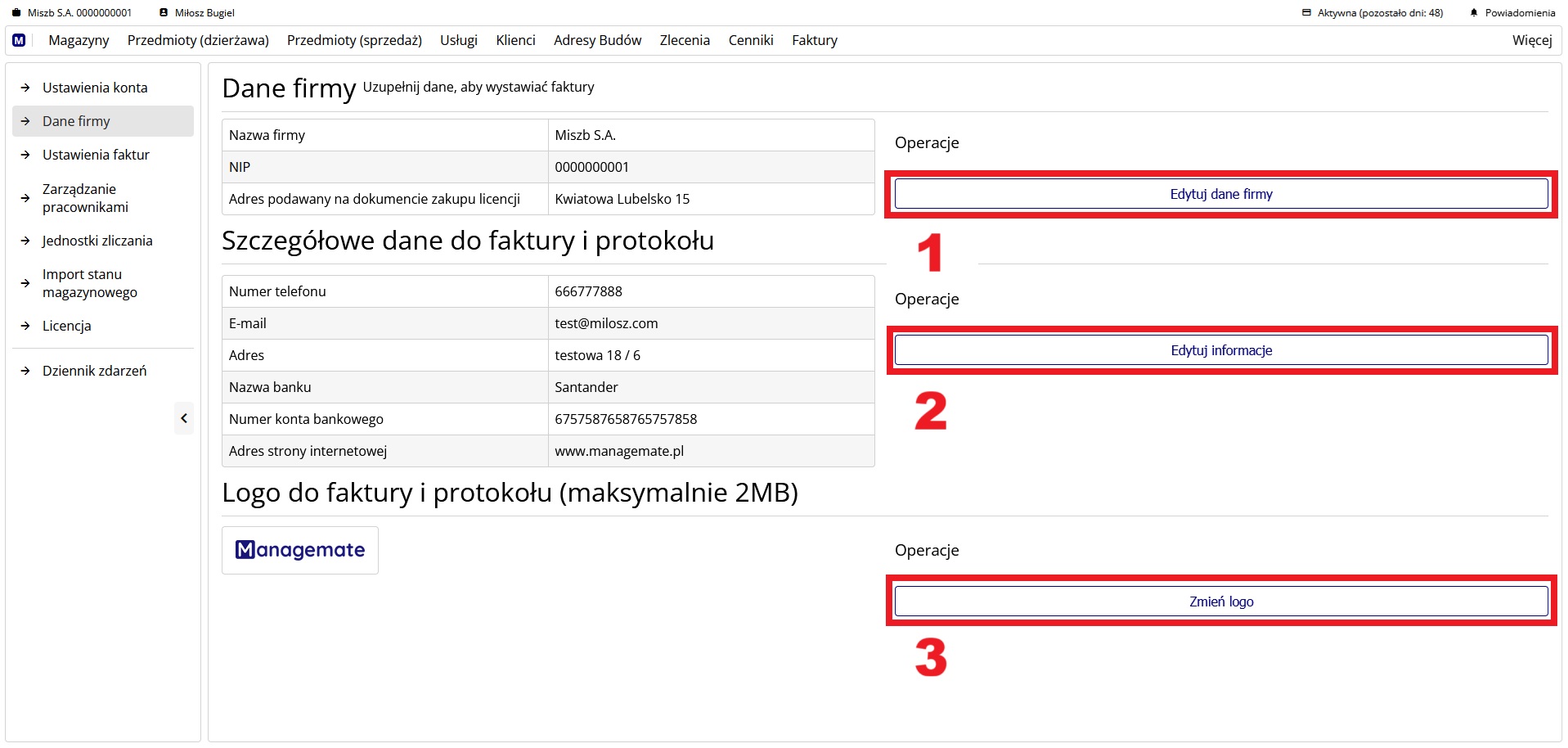The height and width of the screenshot is (748, 1568).
Task: Click the Managemate logo thumbnail
Action: [x=299, y=550]
